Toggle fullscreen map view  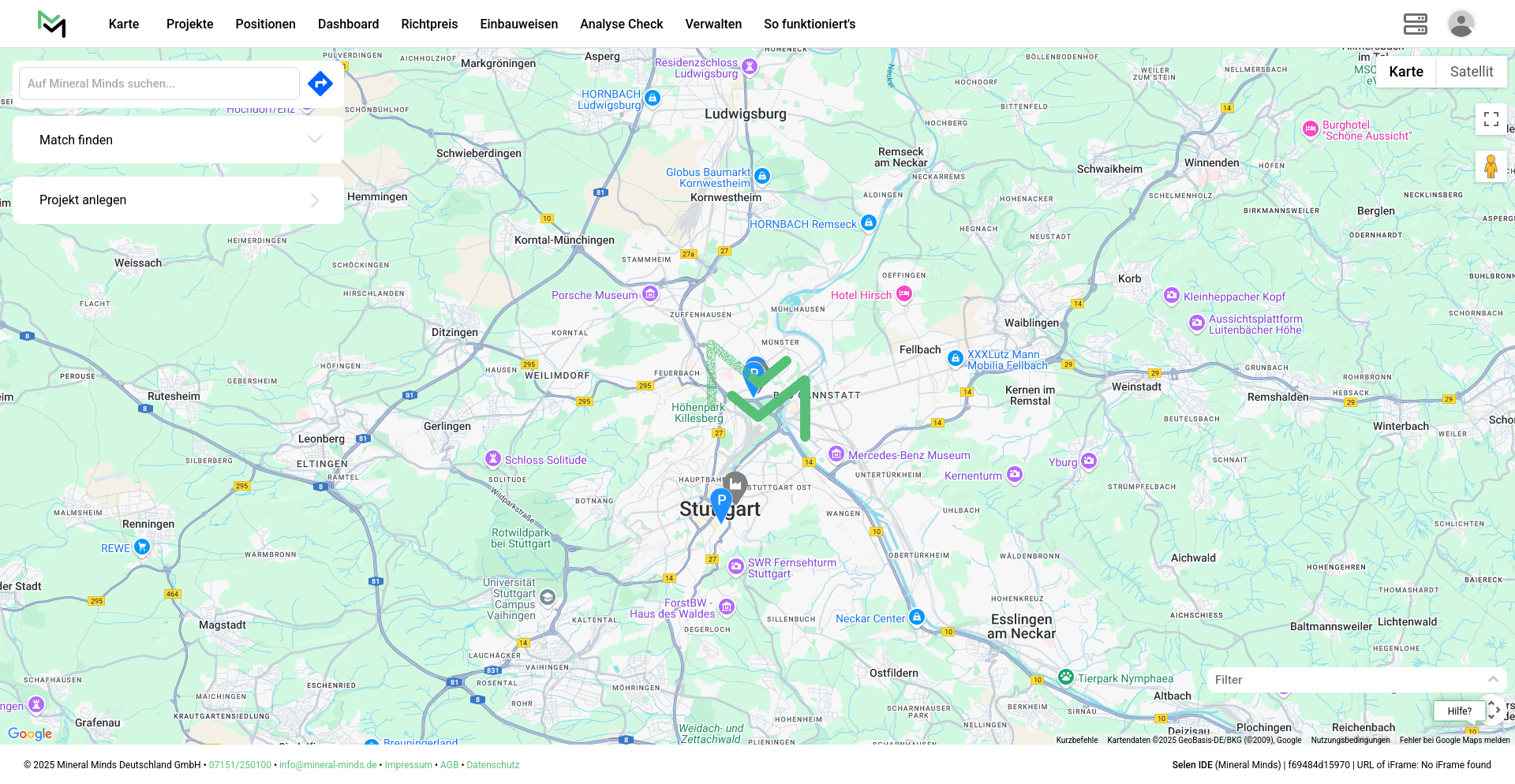click(1491, 119)
